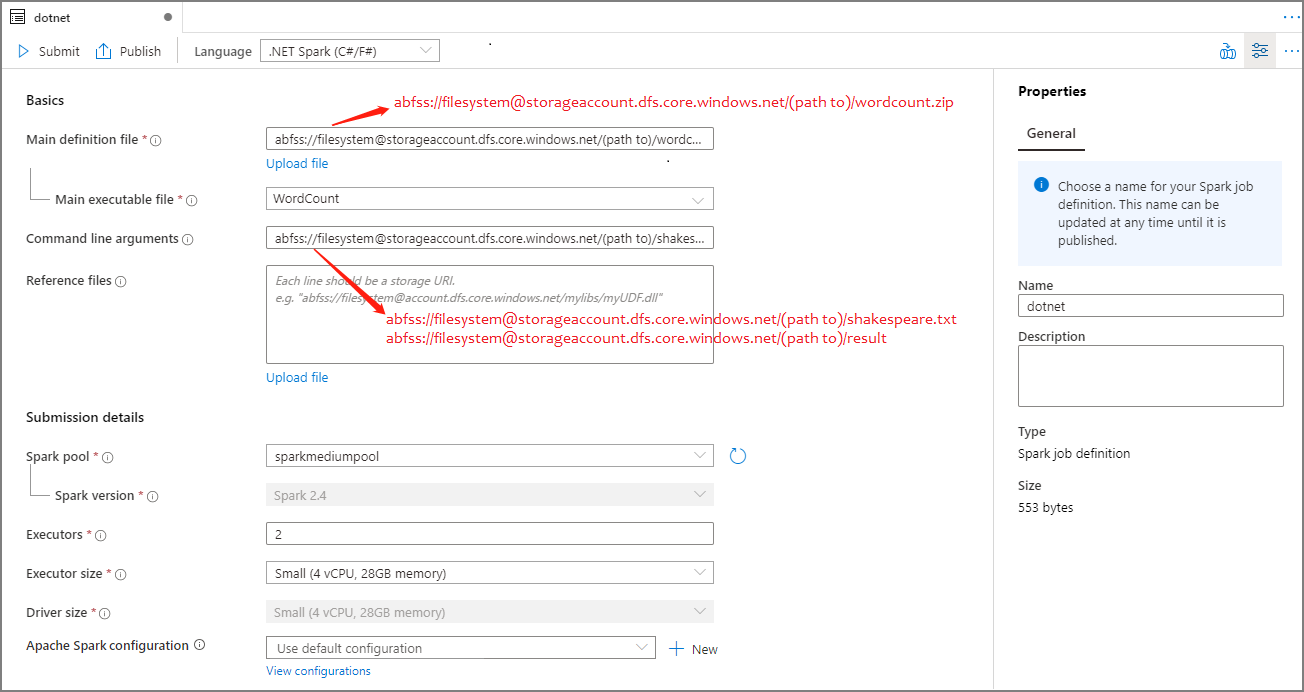1304x692 pixels.
Task: Click the '553 bytes' size value
Action: click(x=1045, y=507)
